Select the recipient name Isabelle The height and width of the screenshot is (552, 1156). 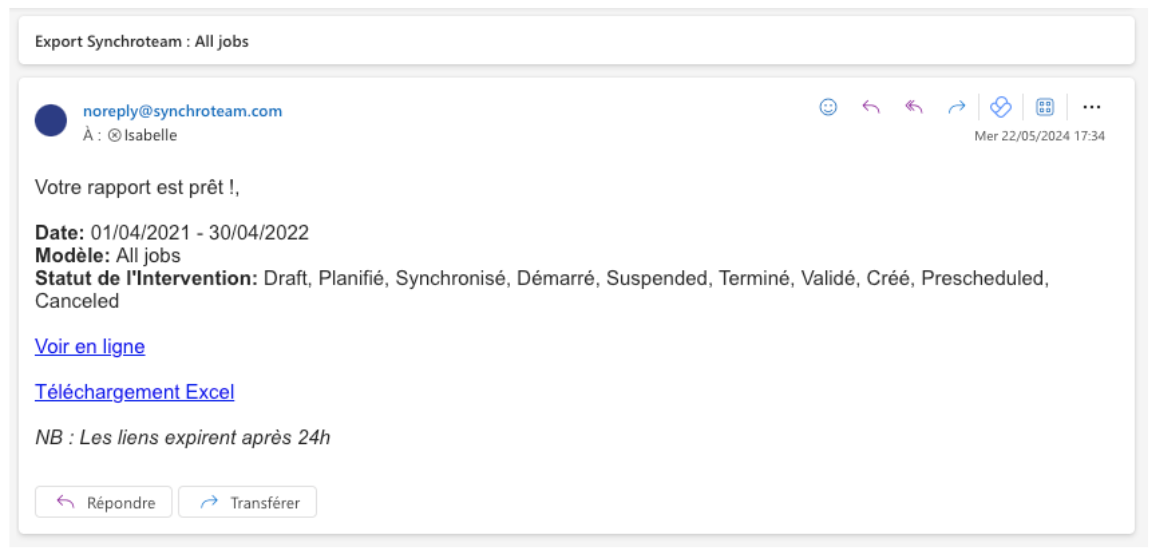point(150,136)
